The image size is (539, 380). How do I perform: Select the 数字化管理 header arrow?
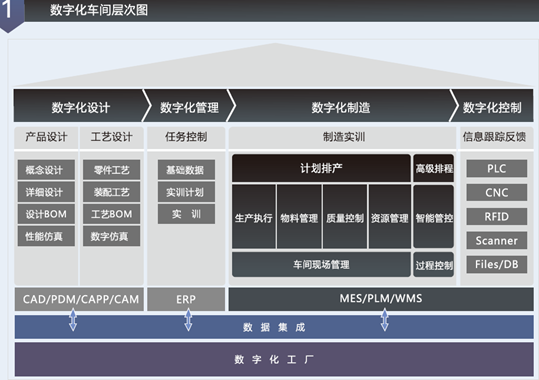pos(189,106)
